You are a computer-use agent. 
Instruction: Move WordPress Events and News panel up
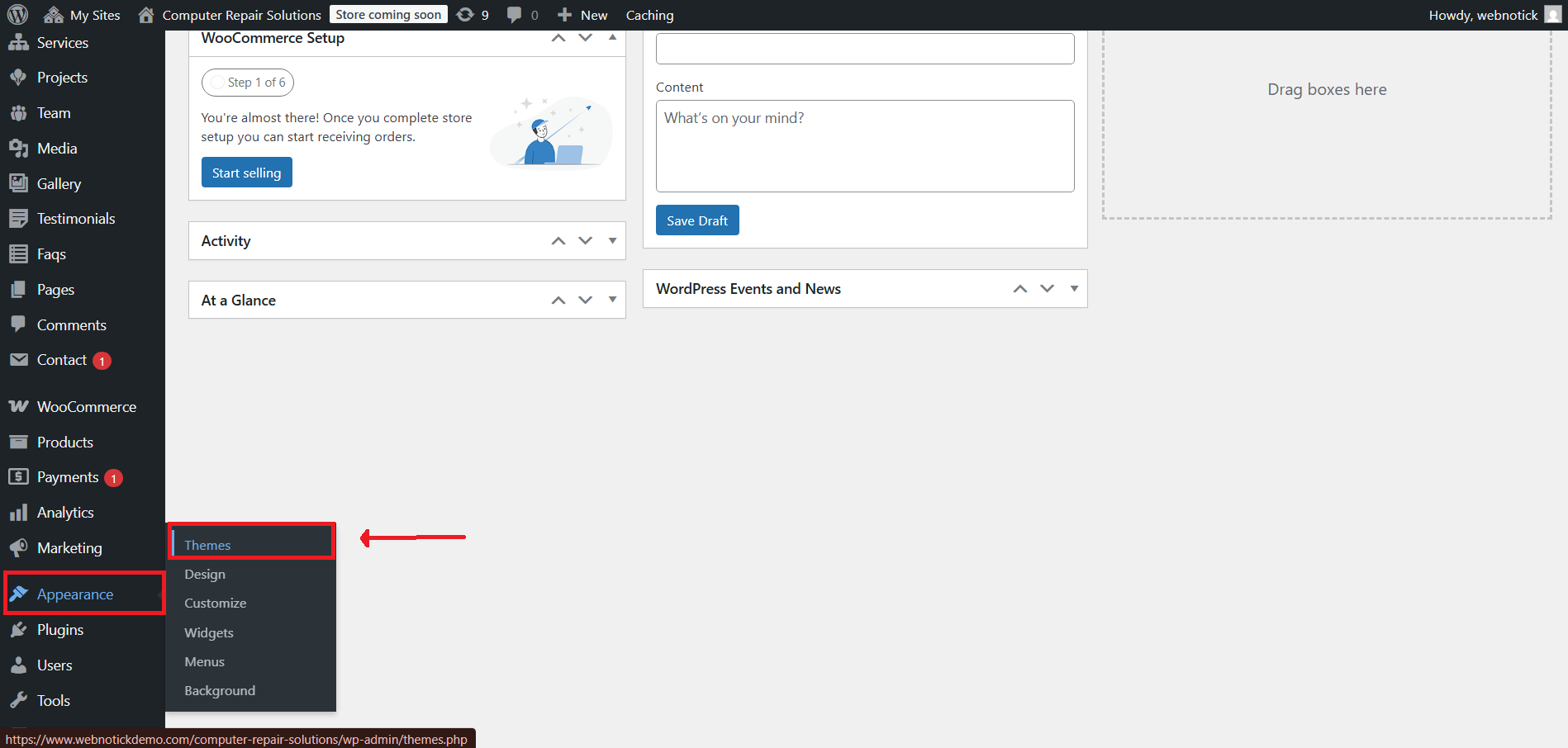tap(1020, 289)
